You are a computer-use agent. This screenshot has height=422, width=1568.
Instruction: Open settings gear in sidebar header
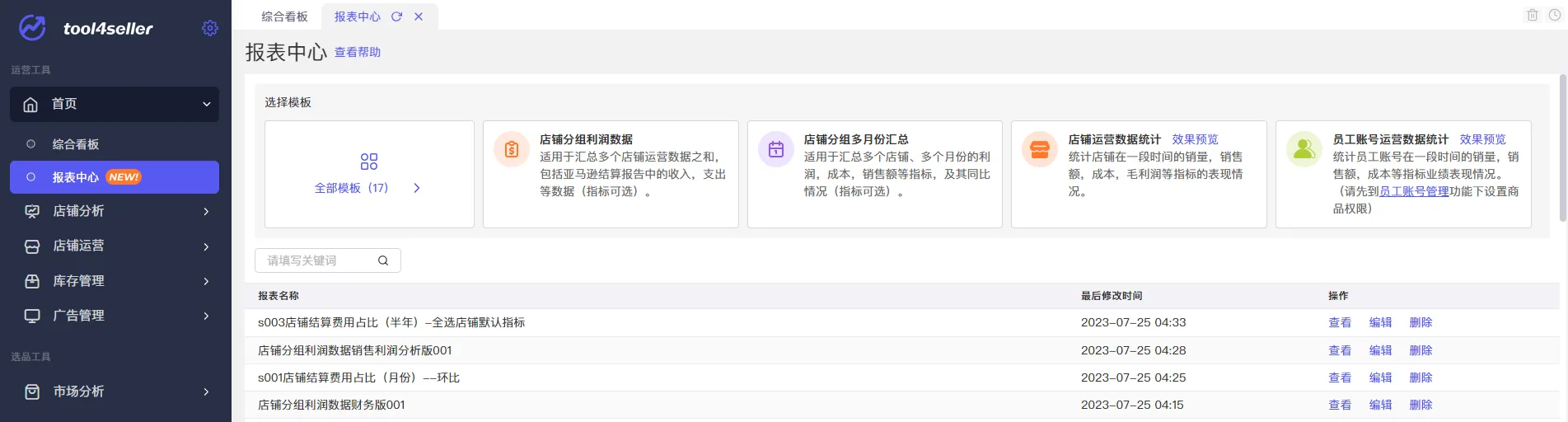tap(210, 28)
